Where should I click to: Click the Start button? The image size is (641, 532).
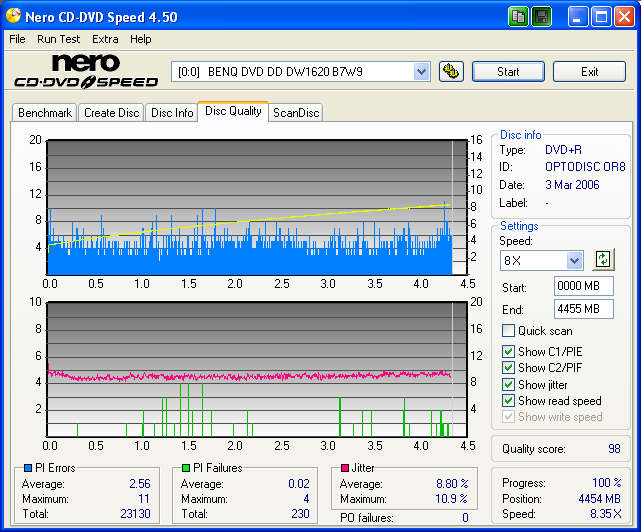click(508, 72)
